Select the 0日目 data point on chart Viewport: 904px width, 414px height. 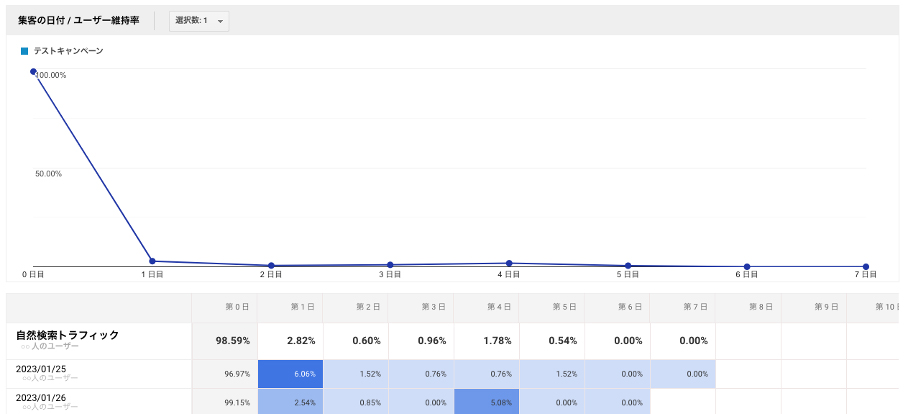coord(33,72)
